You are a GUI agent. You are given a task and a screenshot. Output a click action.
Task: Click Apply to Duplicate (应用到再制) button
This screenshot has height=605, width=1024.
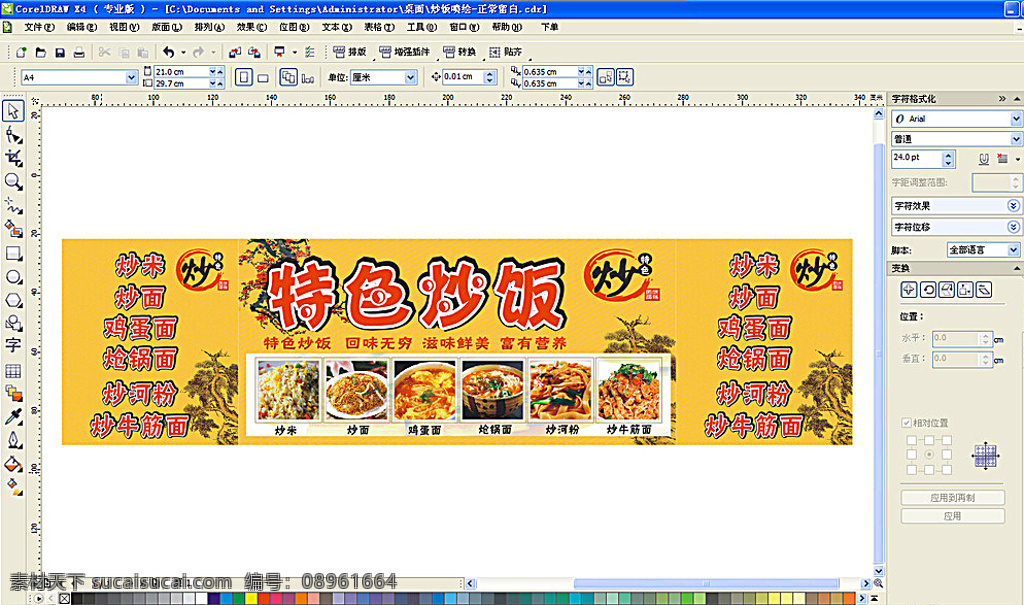point(952,498)
